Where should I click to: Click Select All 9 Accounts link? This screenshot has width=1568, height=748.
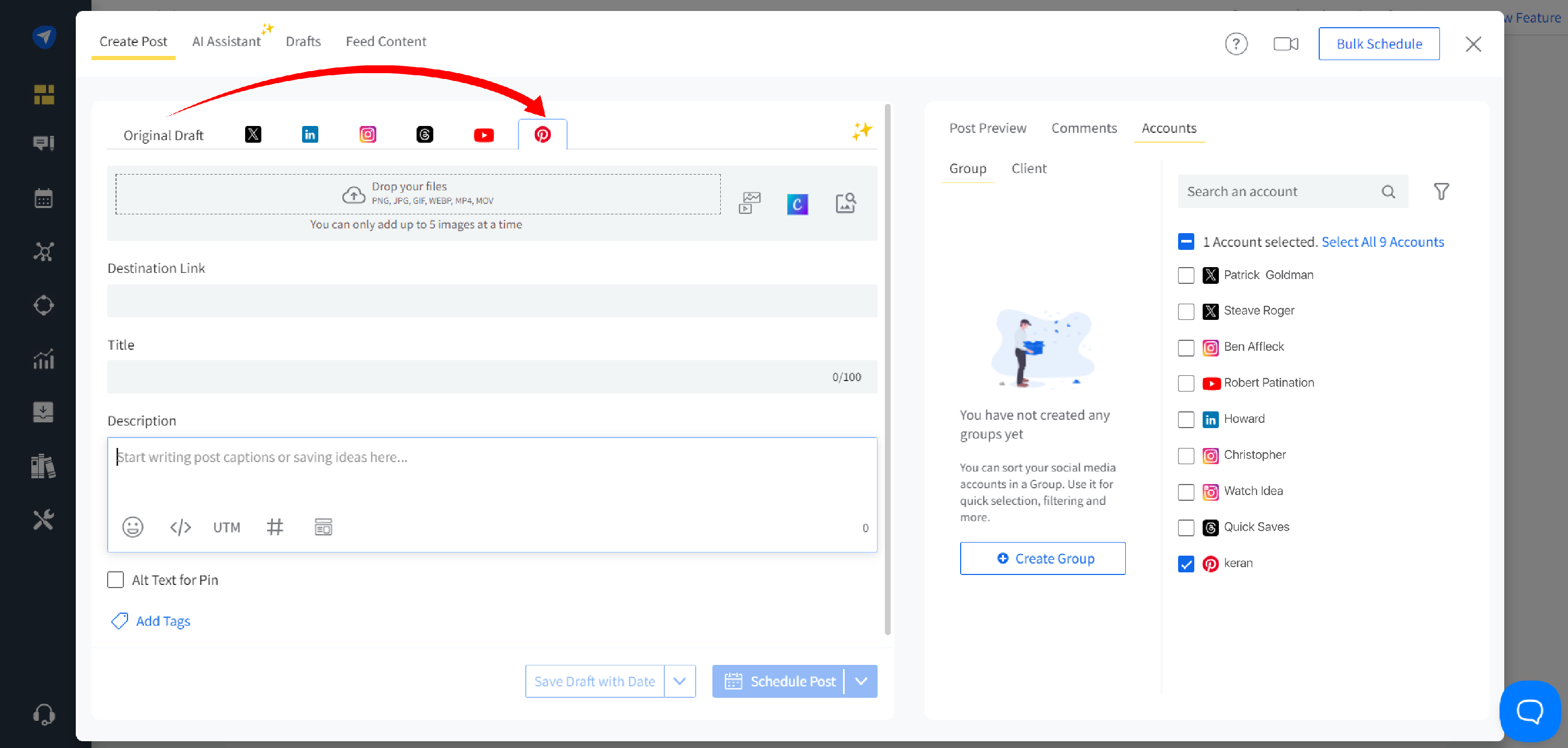pos(1382,241)
